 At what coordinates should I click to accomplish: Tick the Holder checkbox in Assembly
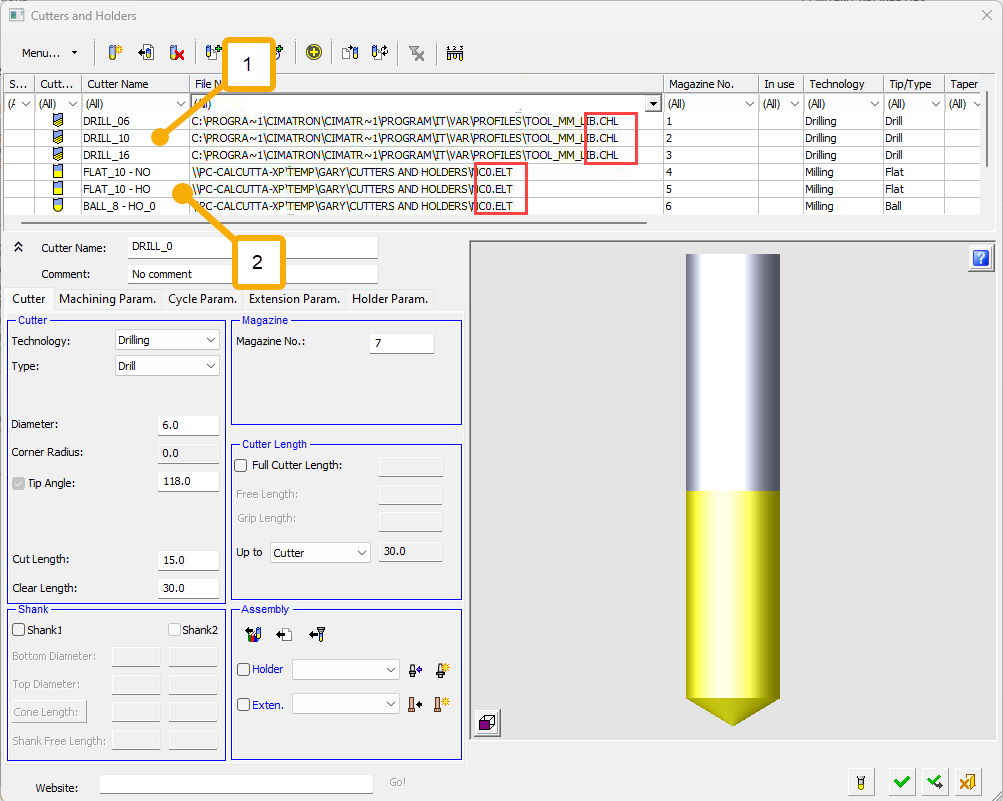pos(243,670)
